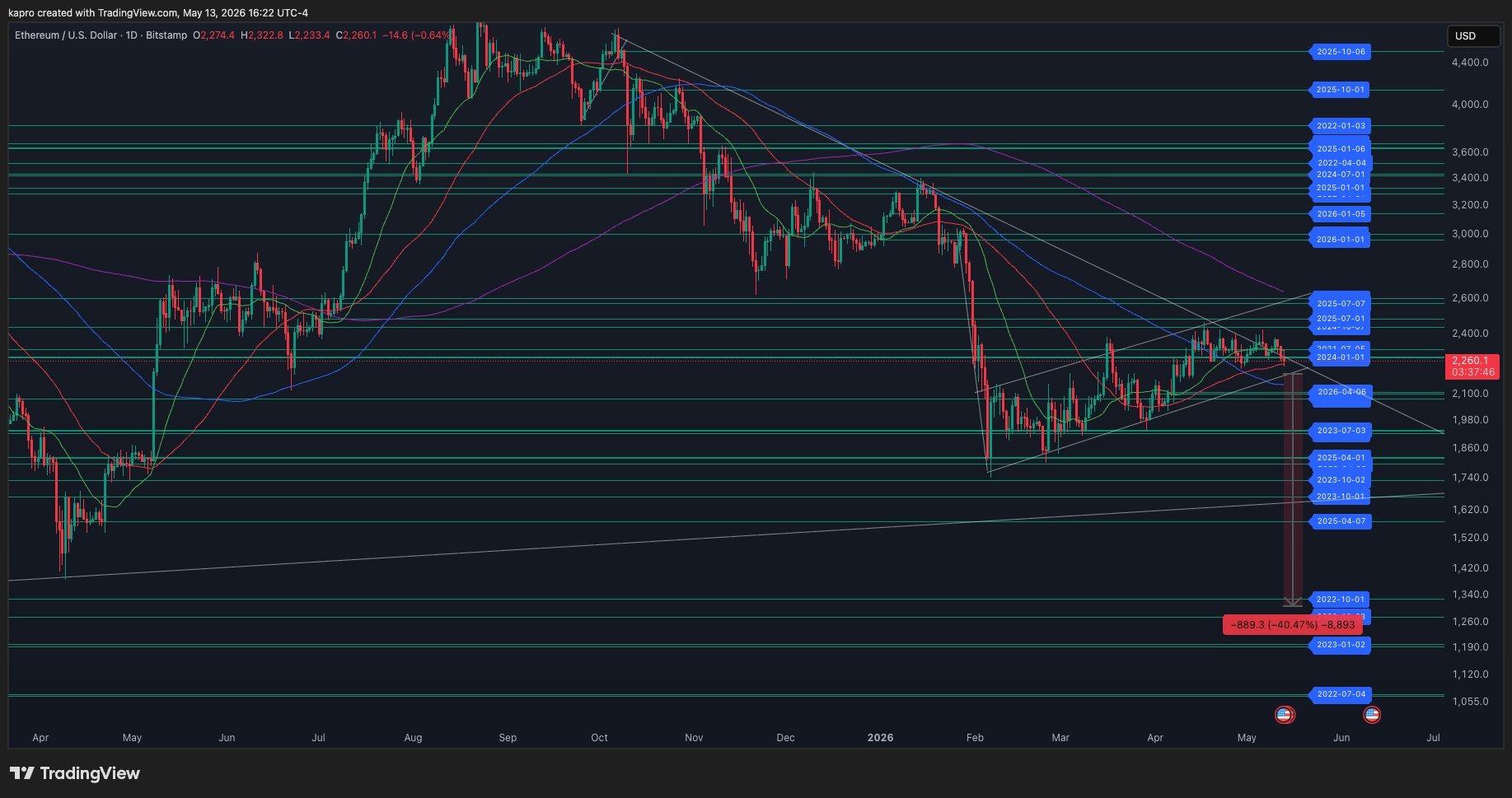Click the 1,420.0 price scale value
1512x798 pixels.
pyautogui.click(x=1470, y=568)
